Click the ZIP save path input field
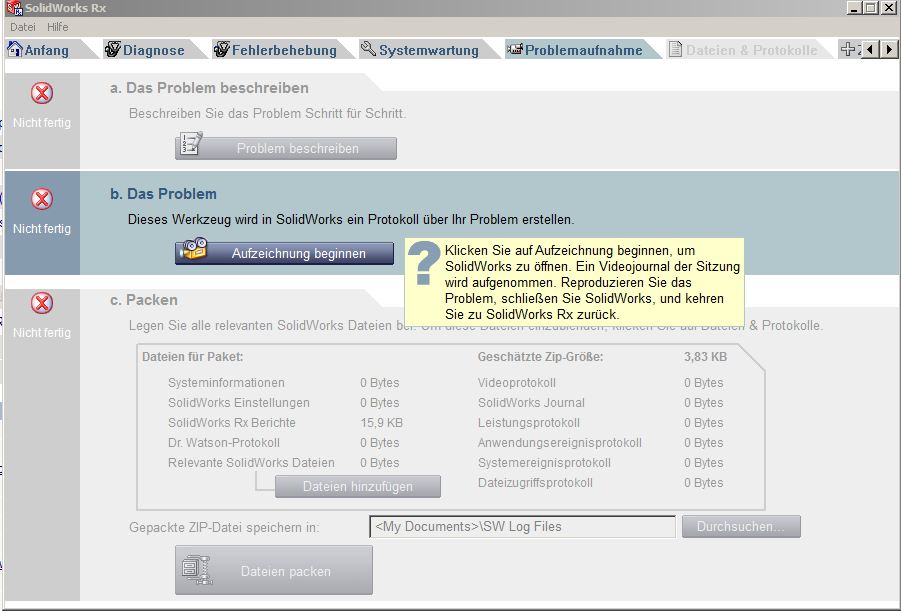 (x=522, y=527)
